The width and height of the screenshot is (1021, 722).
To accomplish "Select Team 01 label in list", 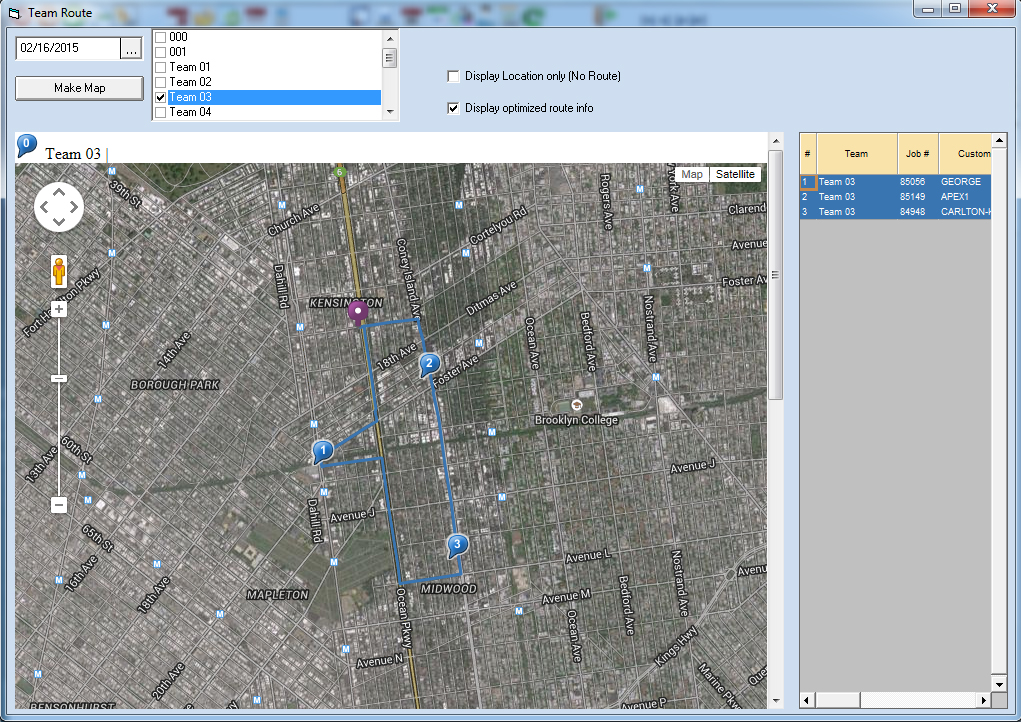I will point(189,67).
